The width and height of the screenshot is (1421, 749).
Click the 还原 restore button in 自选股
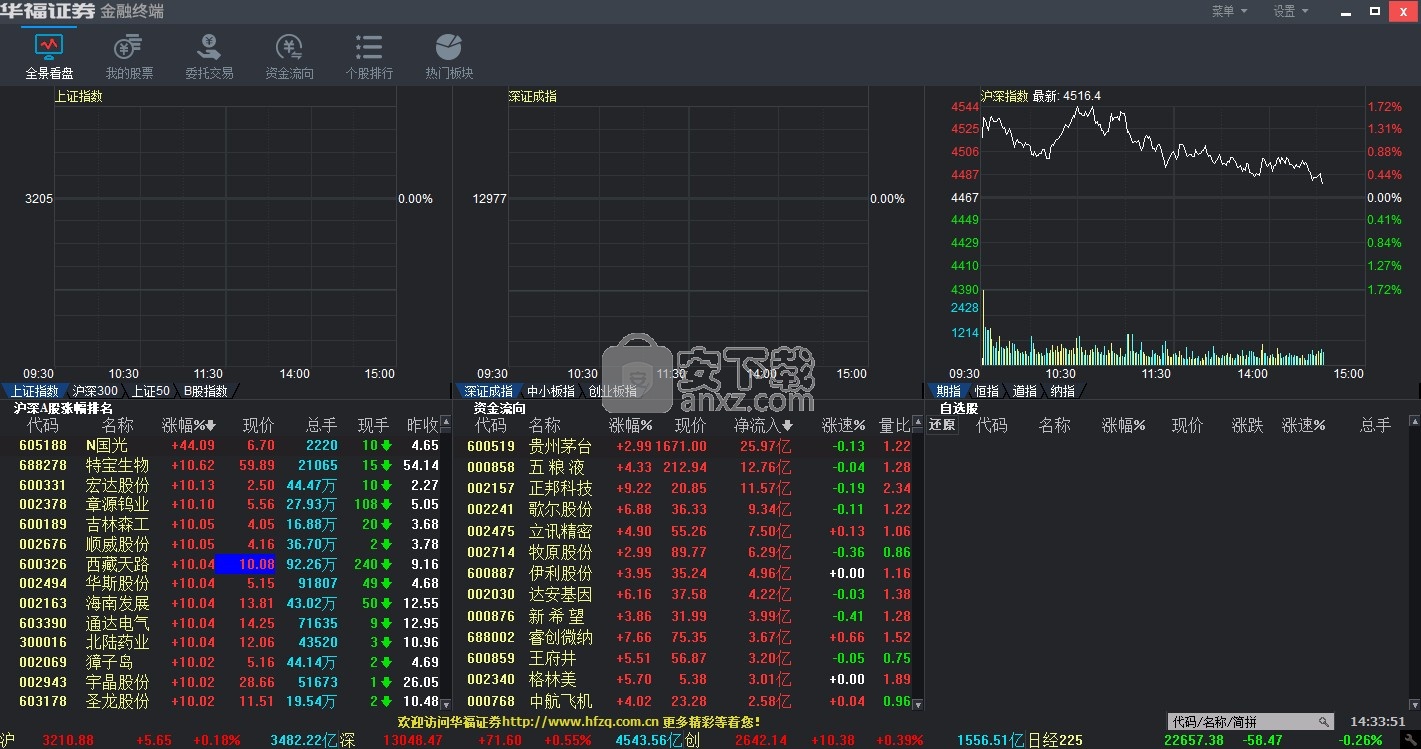point(942,425)
